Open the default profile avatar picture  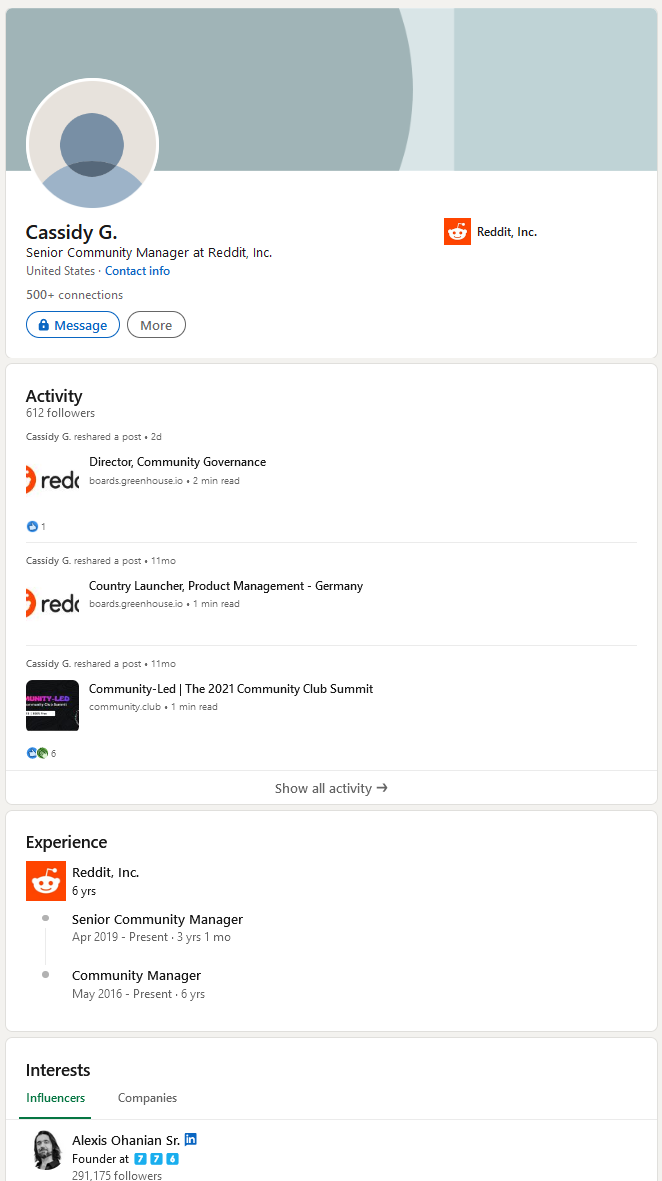pos(92,144)
